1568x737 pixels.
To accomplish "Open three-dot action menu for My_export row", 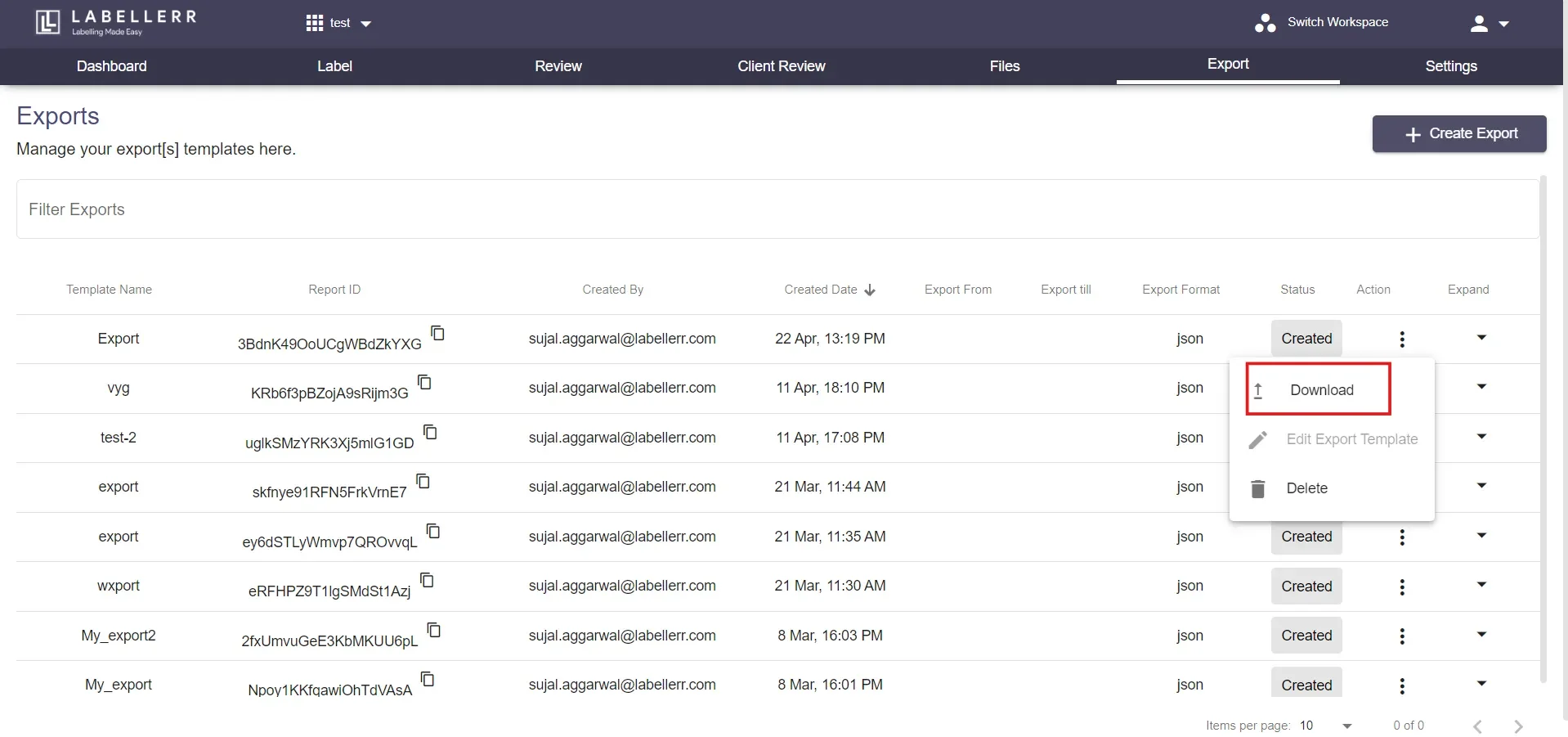I will [1402, 685].
